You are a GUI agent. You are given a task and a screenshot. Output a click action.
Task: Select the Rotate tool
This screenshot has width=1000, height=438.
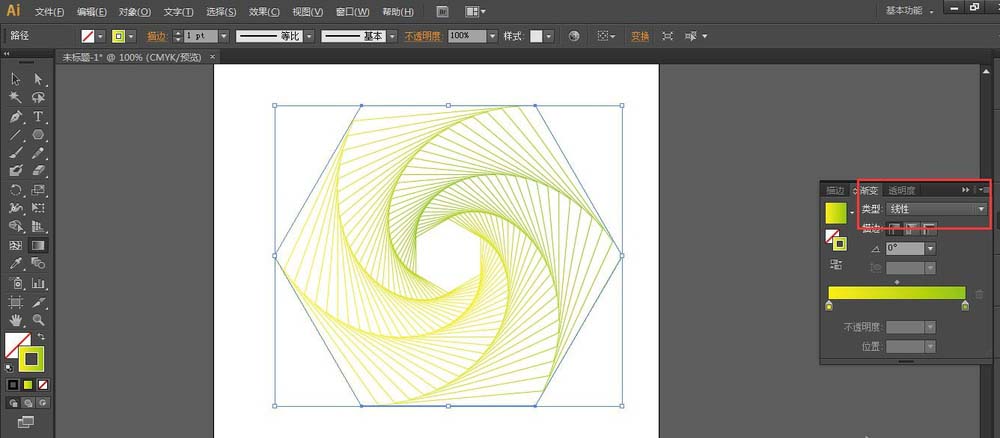click(x=16, y=189)
